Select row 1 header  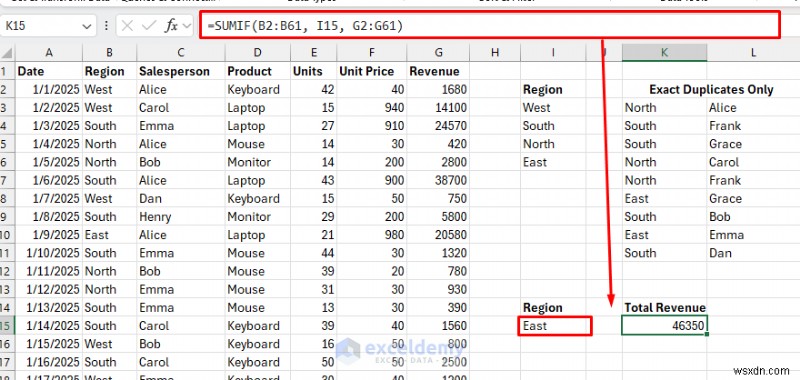(7, 71)
